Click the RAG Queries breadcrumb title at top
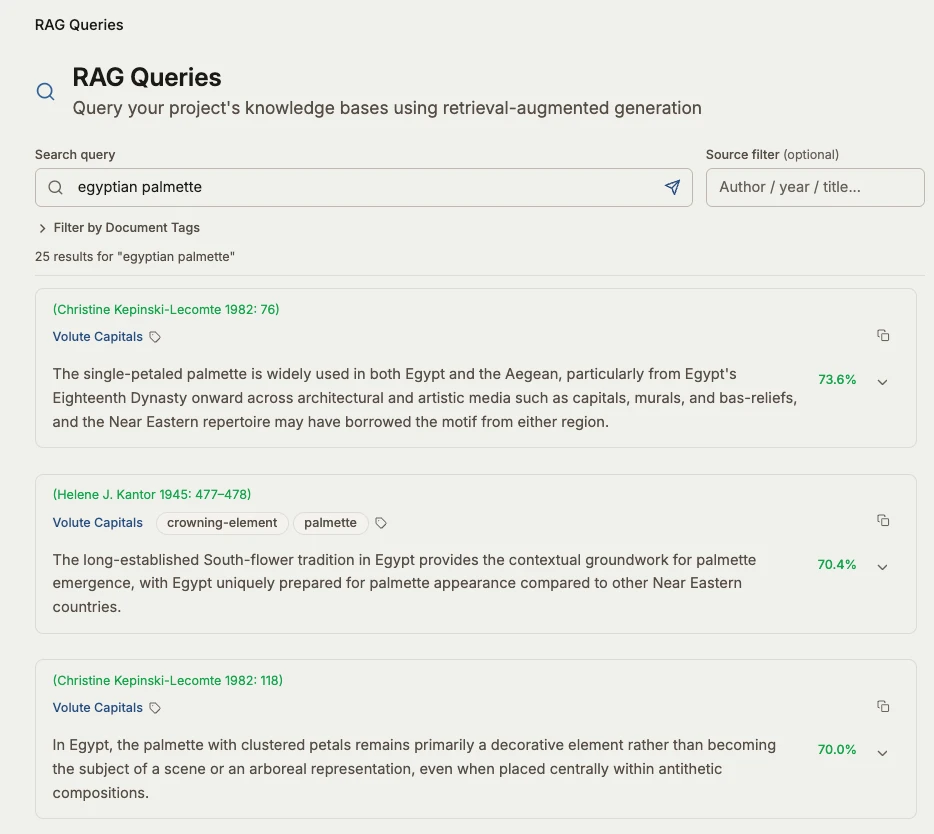Screen dimensions: 934x834 (79, 25)
